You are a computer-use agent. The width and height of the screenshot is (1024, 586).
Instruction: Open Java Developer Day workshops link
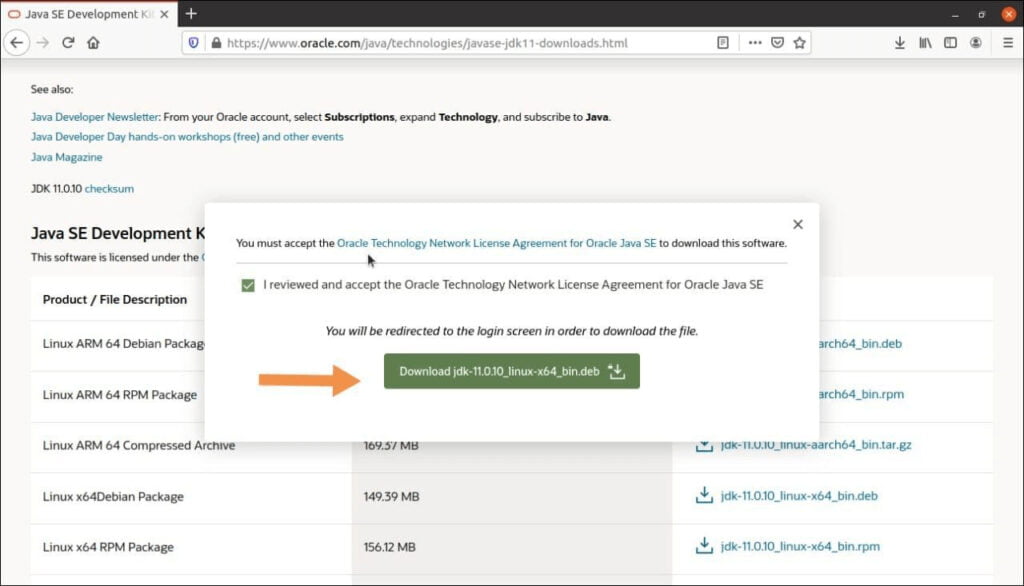187,137
